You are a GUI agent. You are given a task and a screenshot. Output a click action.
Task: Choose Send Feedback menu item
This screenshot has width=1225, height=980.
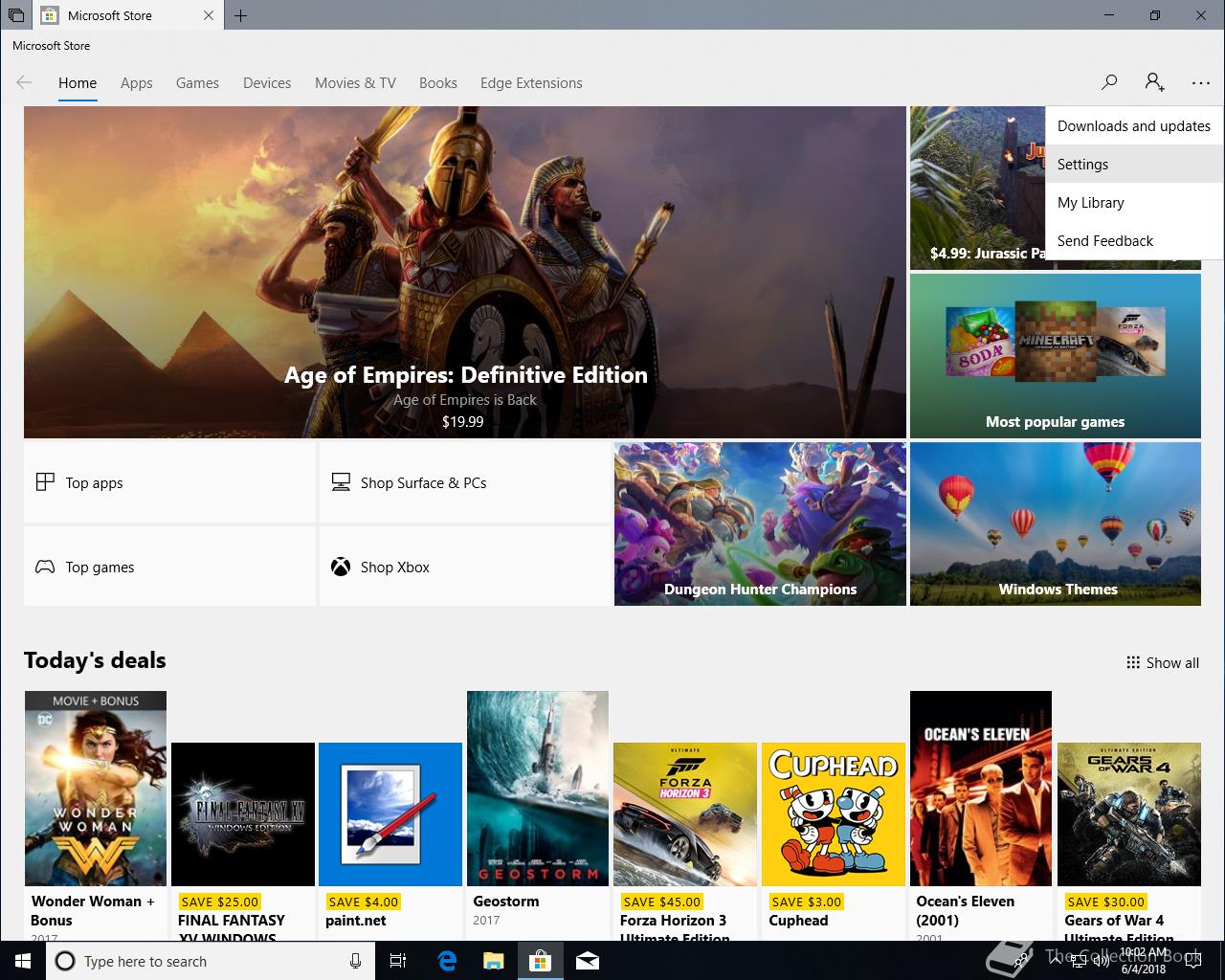tap(1134, 240)
